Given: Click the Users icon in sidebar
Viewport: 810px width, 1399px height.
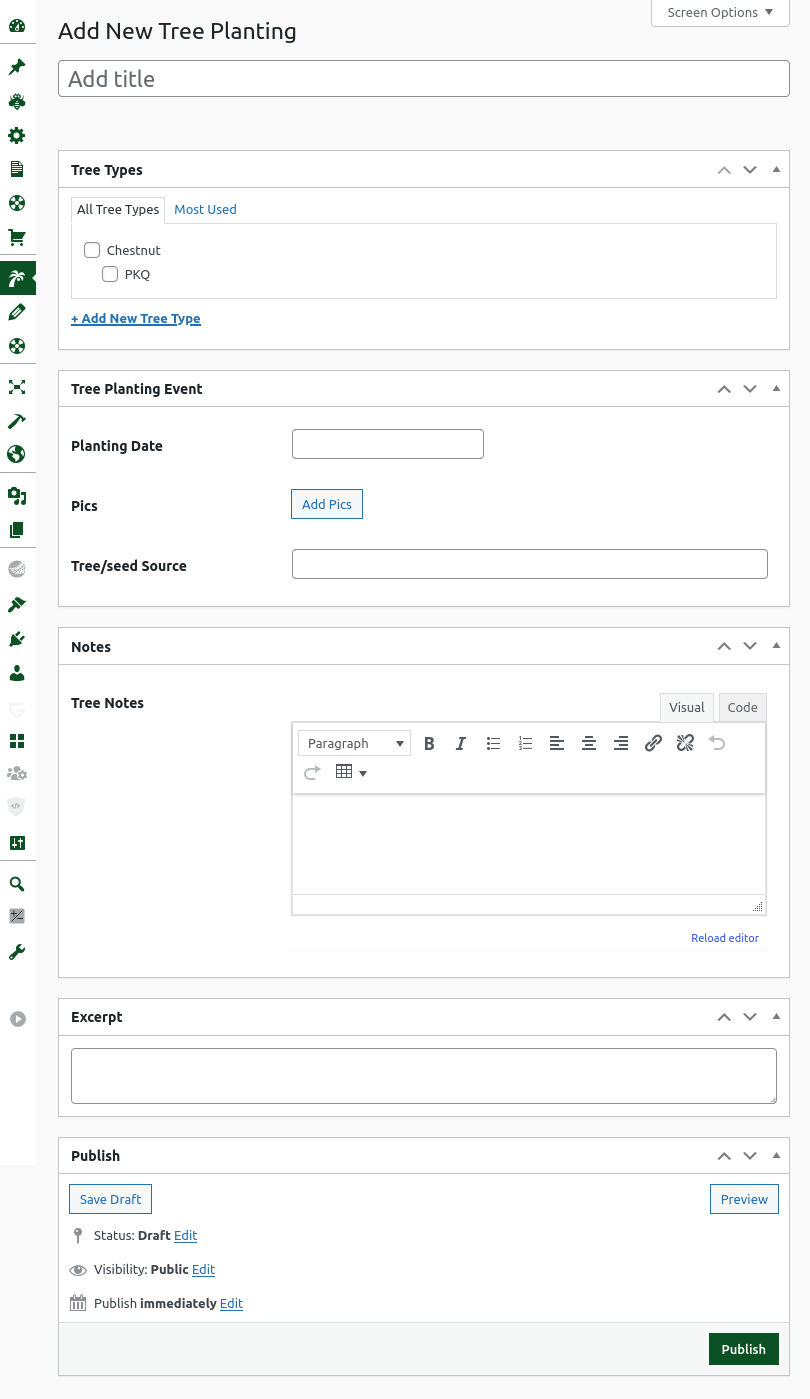Looking at the screenshot, I should tap(17, 673).
